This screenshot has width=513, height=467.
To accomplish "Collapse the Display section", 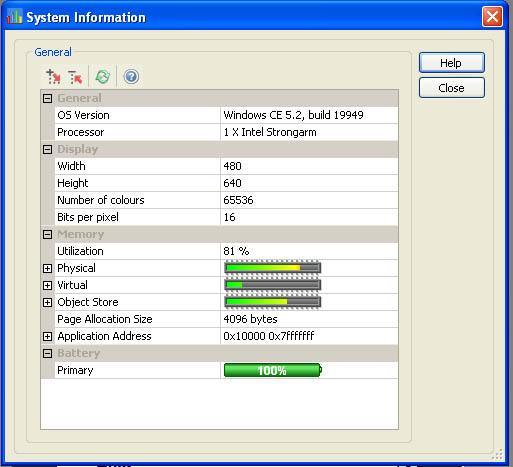I will pos(47,149).
